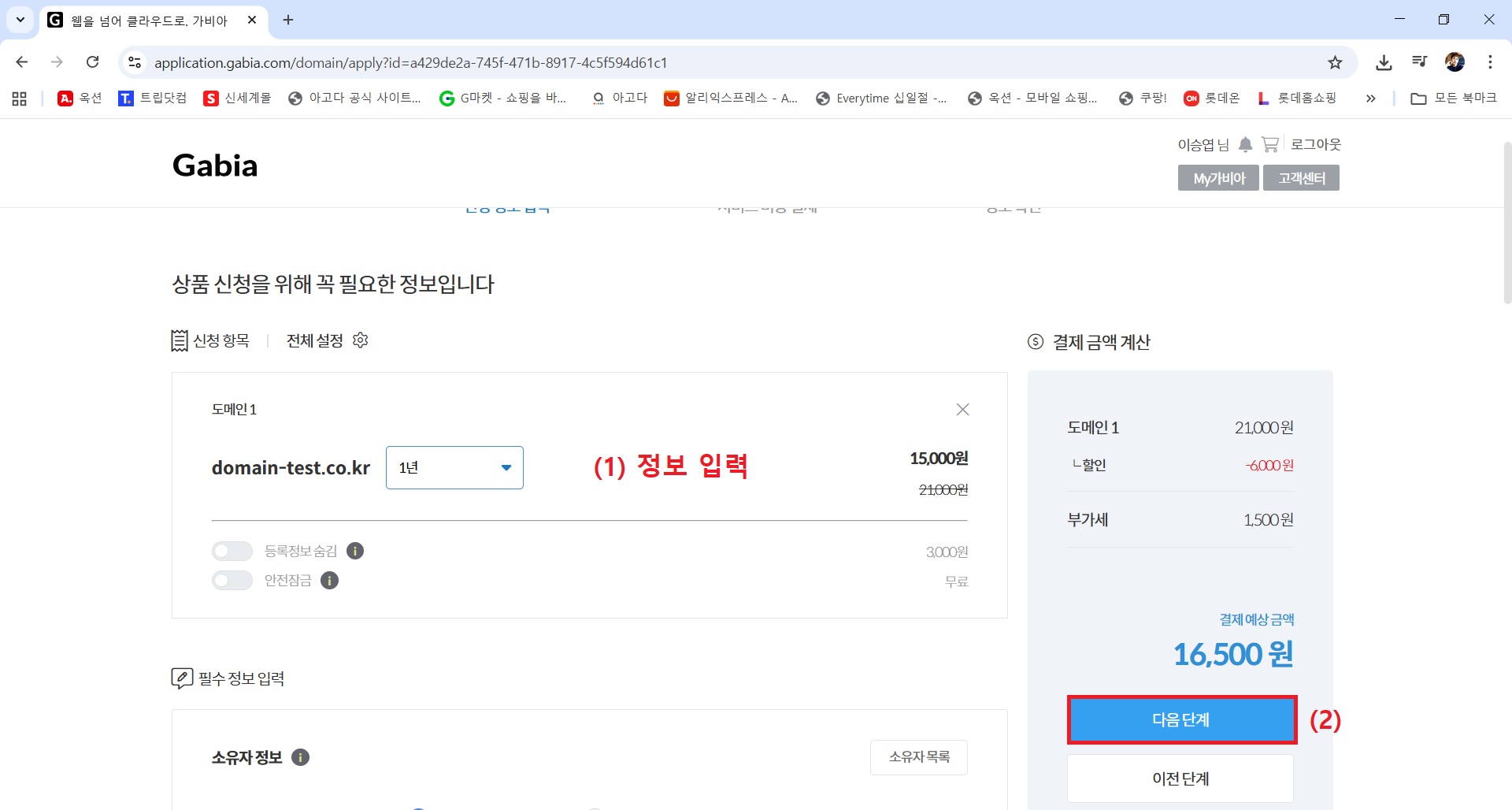Toggle 안전잠금 switch
The height and width of the screenshot is (810, 1512).
pos(232,581)
